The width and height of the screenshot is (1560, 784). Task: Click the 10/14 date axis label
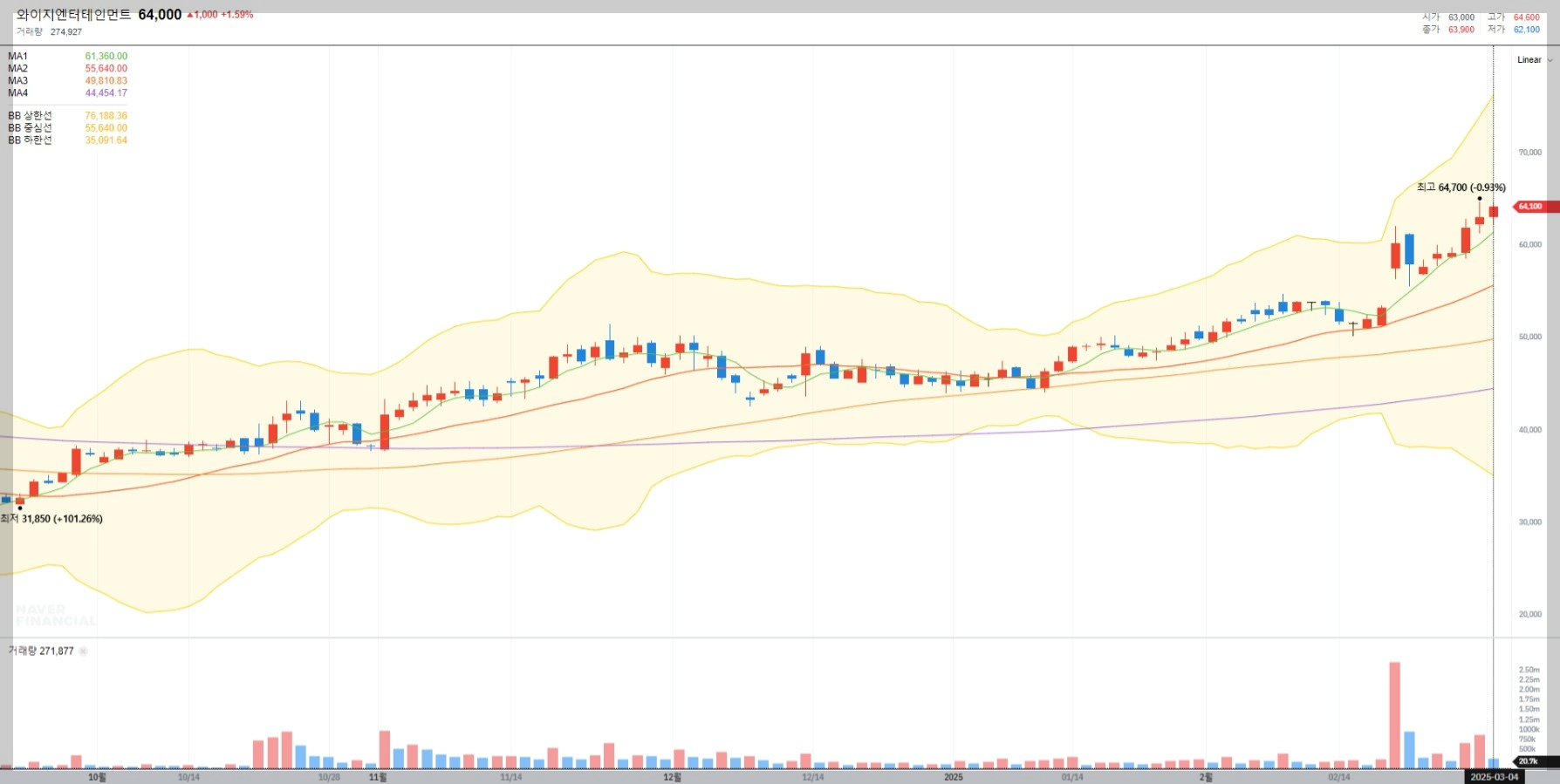(x=188, y=777)
